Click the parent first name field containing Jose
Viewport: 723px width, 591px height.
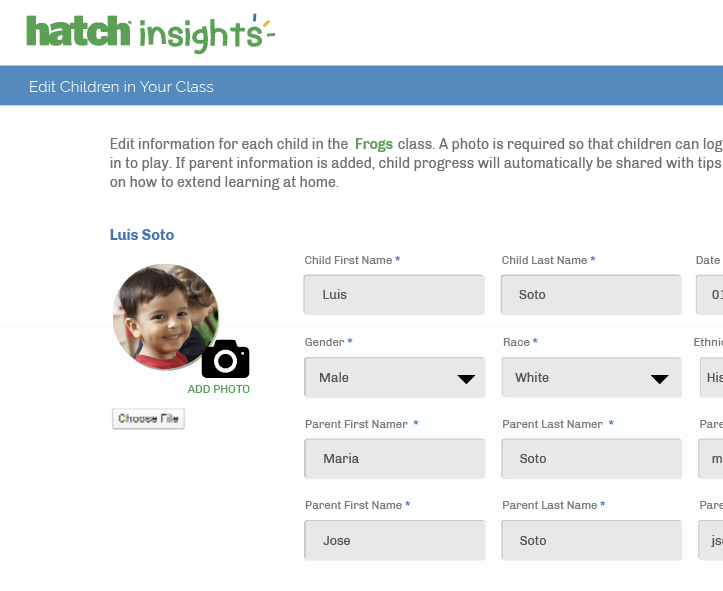tap(394, 541)
